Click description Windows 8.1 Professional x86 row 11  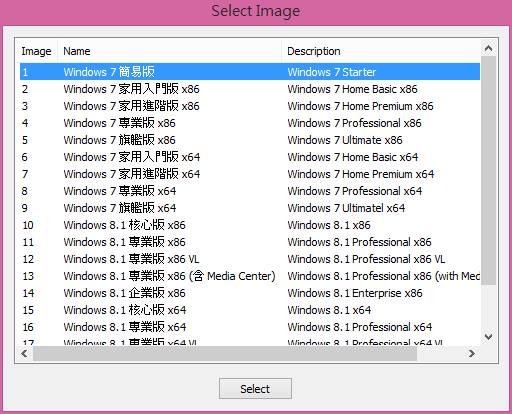point(359,242)
